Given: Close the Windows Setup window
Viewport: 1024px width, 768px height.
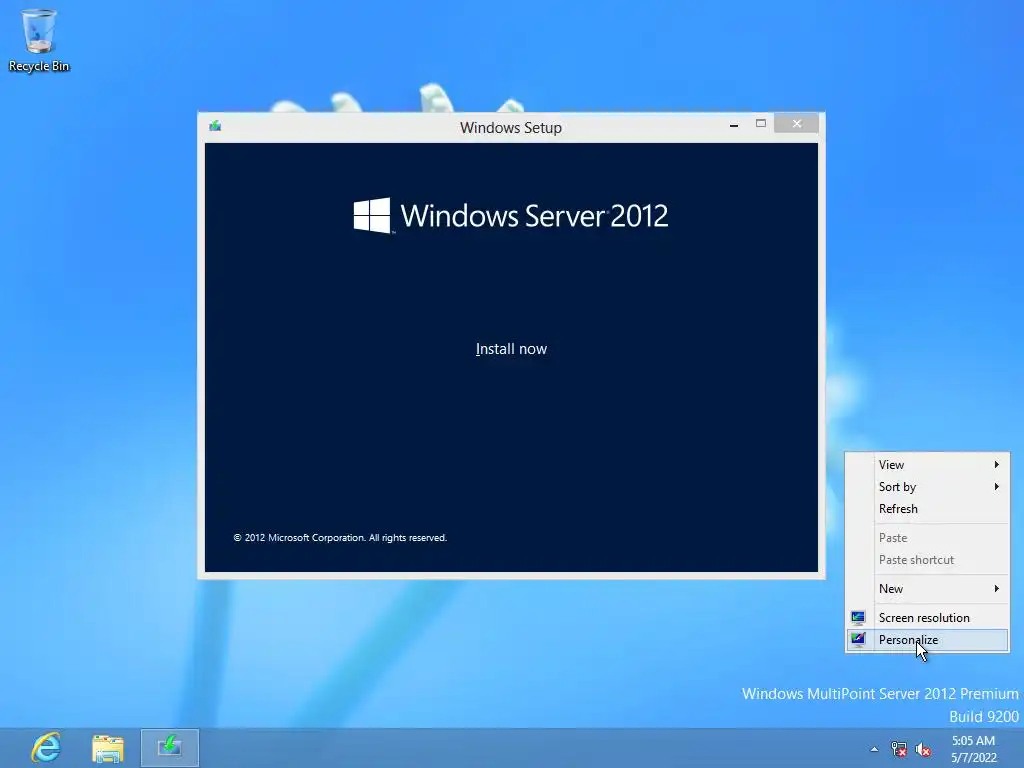Looking at the screenshot, I should 797,123.
